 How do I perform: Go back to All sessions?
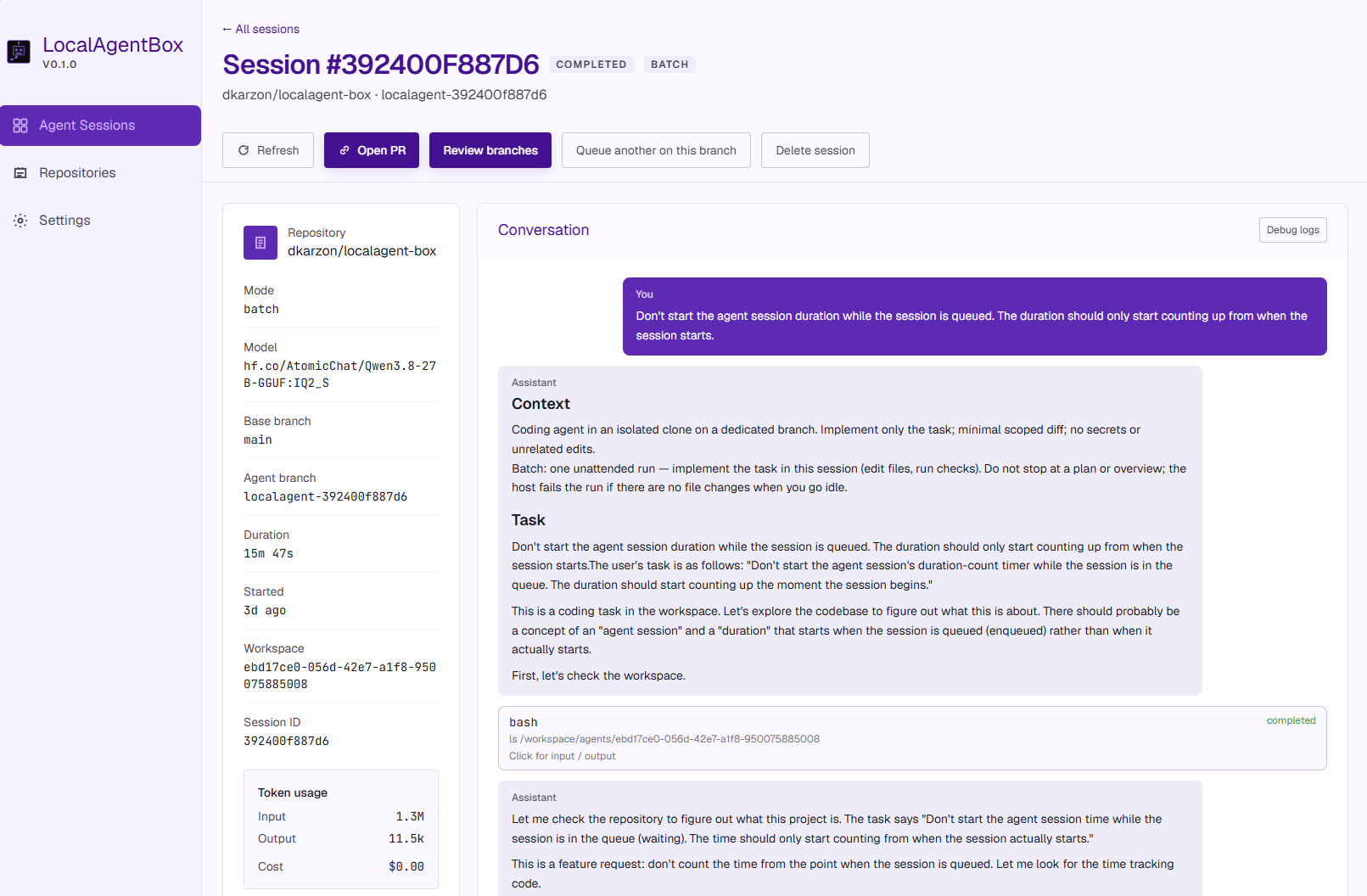click(261, 29)
